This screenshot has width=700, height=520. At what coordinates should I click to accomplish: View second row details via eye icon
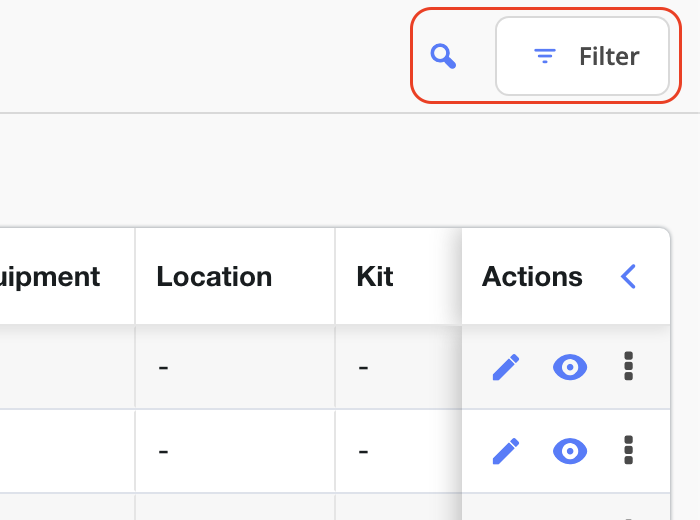tap(570, 451)
